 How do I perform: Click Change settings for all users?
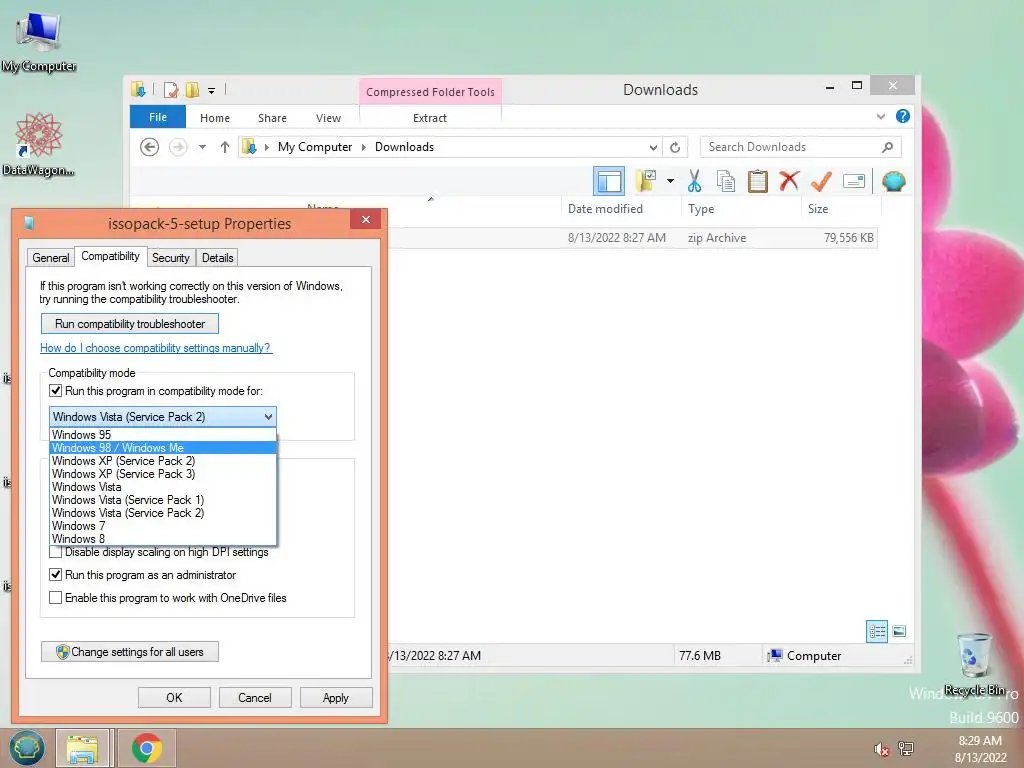coord(130,652)
